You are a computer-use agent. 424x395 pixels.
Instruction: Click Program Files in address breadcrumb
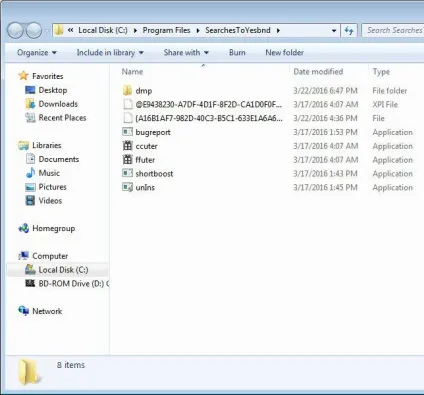tap(166, 30)
